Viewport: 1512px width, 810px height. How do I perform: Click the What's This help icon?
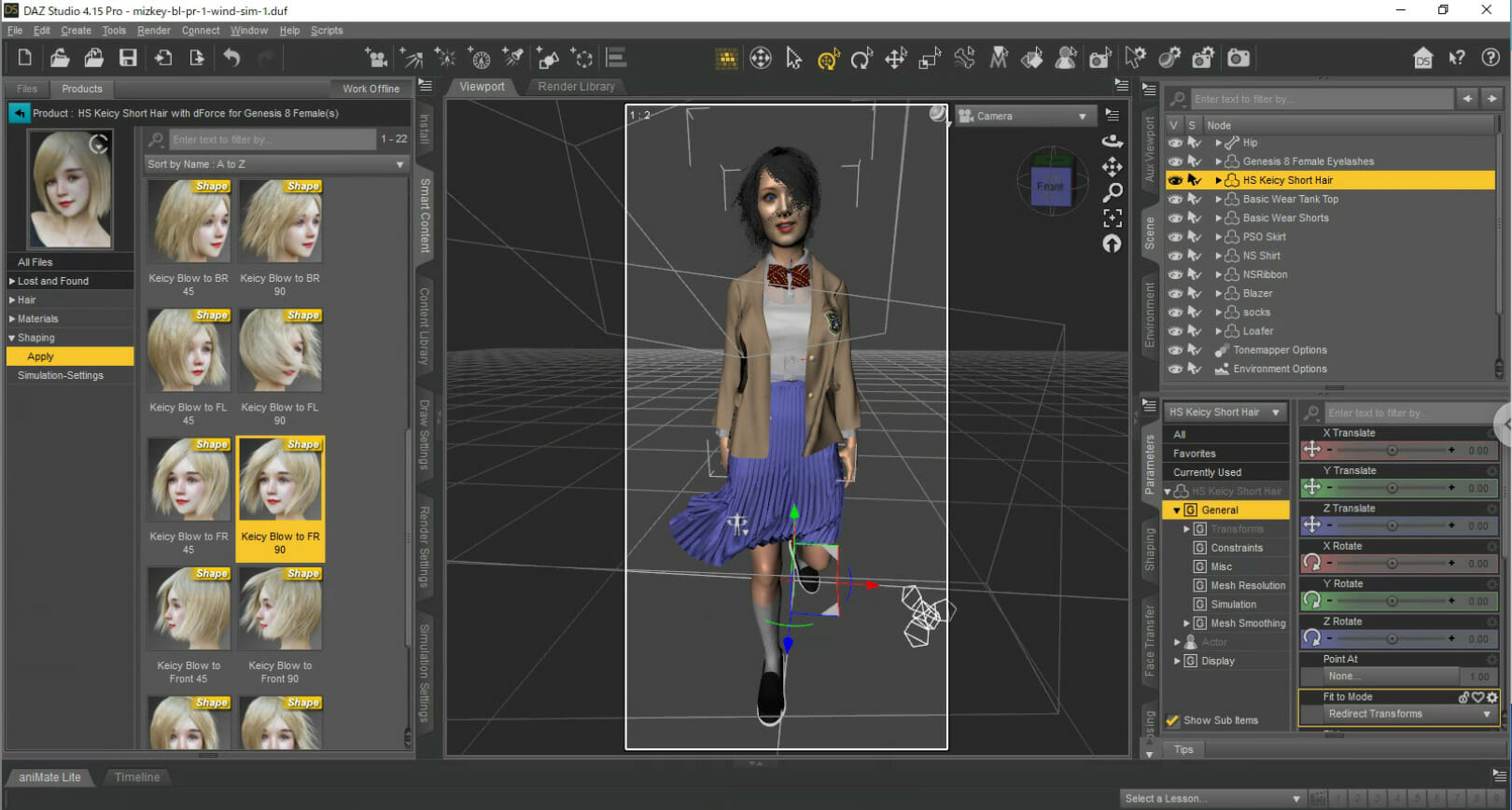1457,58
